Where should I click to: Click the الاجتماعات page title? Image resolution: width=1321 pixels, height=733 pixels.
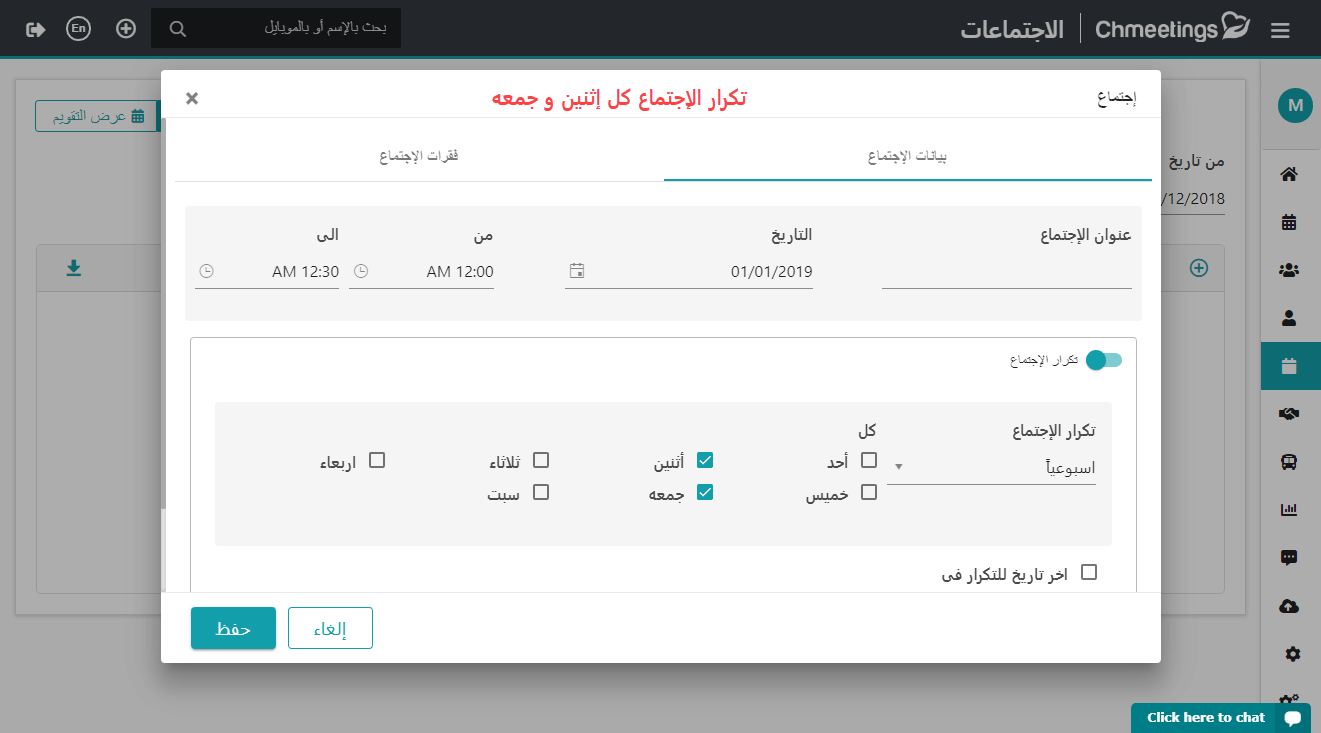(1012, 28)
